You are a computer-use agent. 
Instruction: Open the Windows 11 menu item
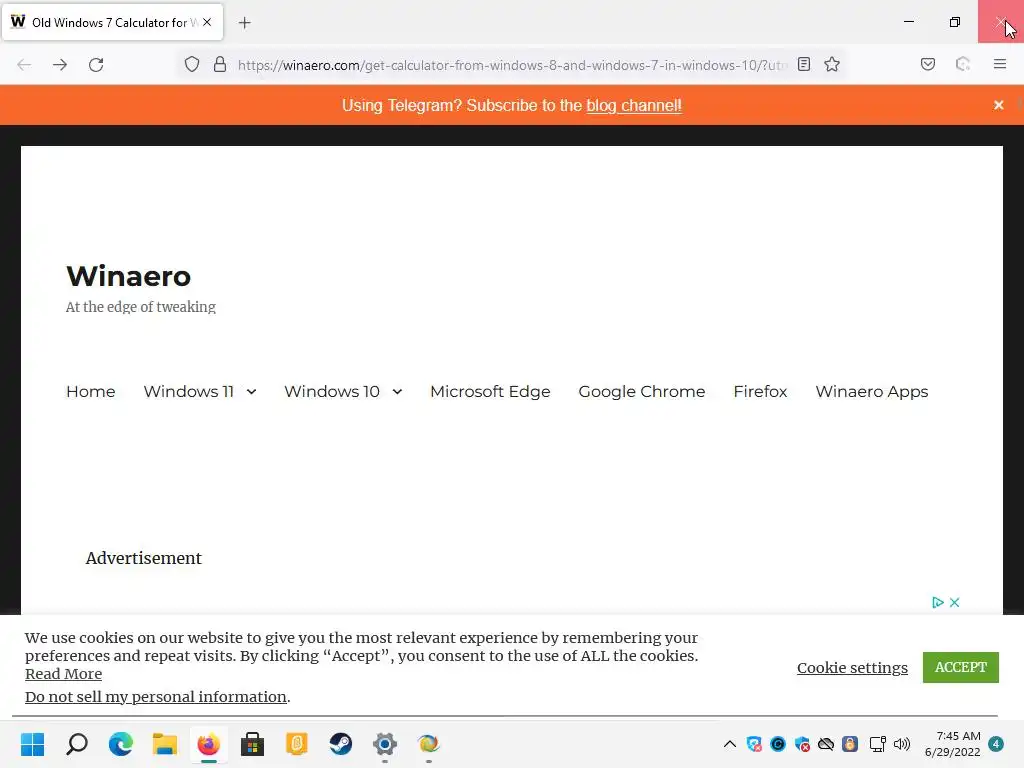tap(188, 391)
